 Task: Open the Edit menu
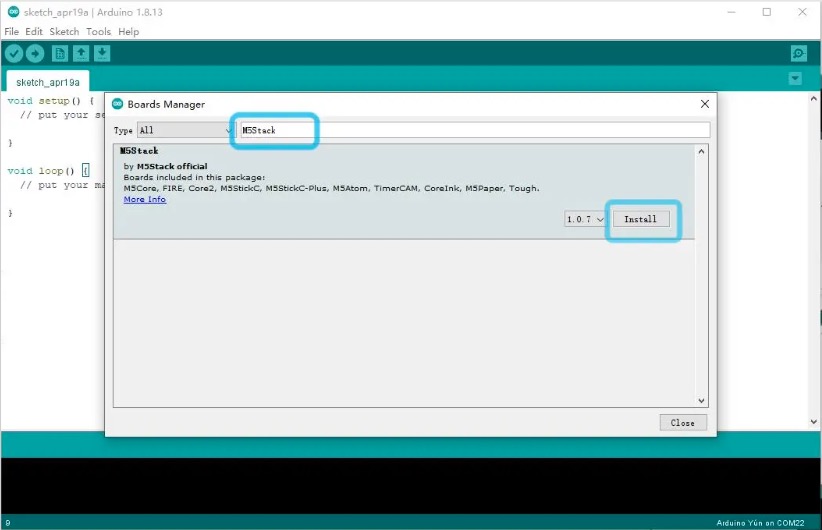tap(34, 31)
